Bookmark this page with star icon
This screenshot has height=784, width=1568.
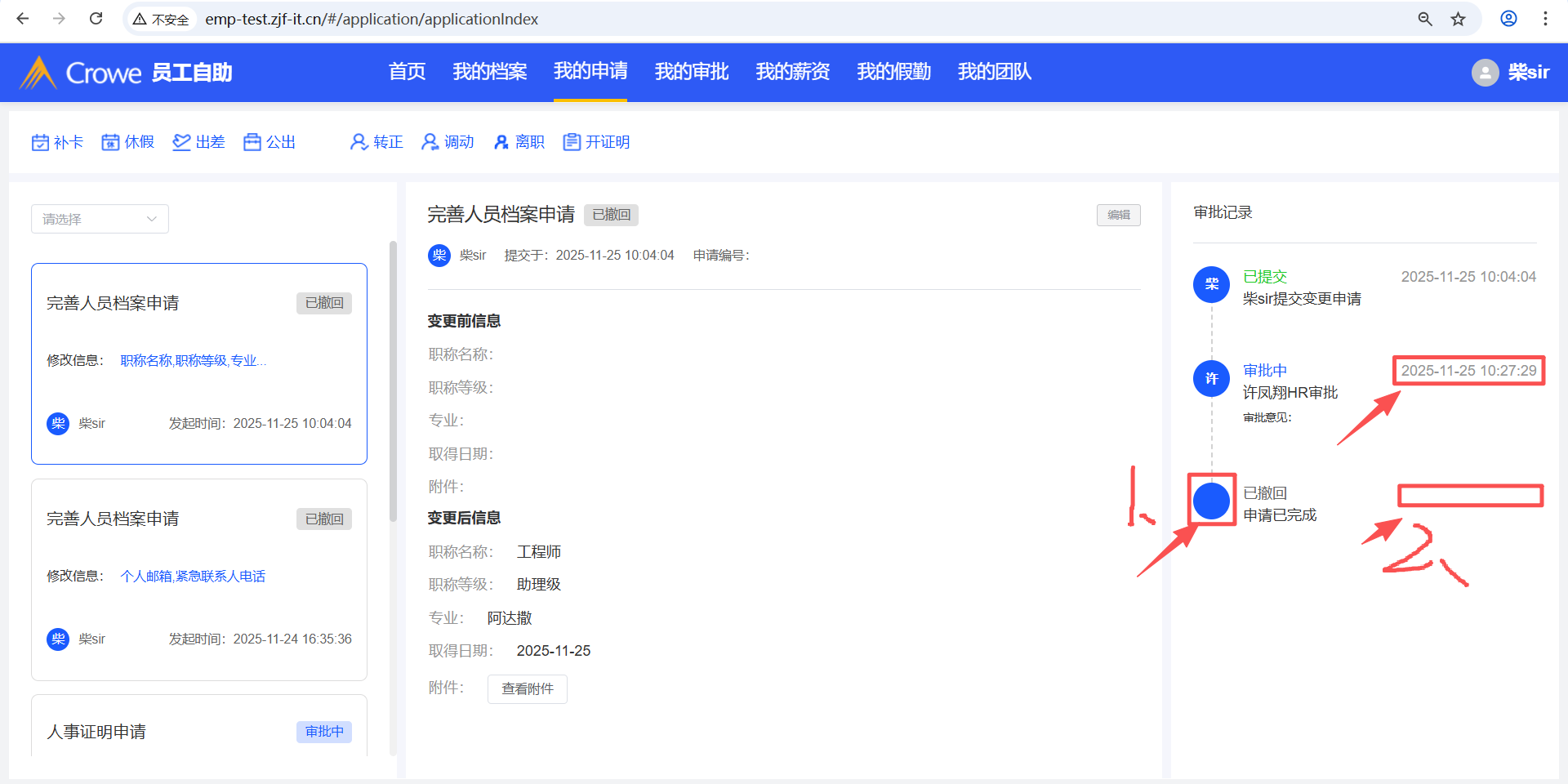(1458, 19)
